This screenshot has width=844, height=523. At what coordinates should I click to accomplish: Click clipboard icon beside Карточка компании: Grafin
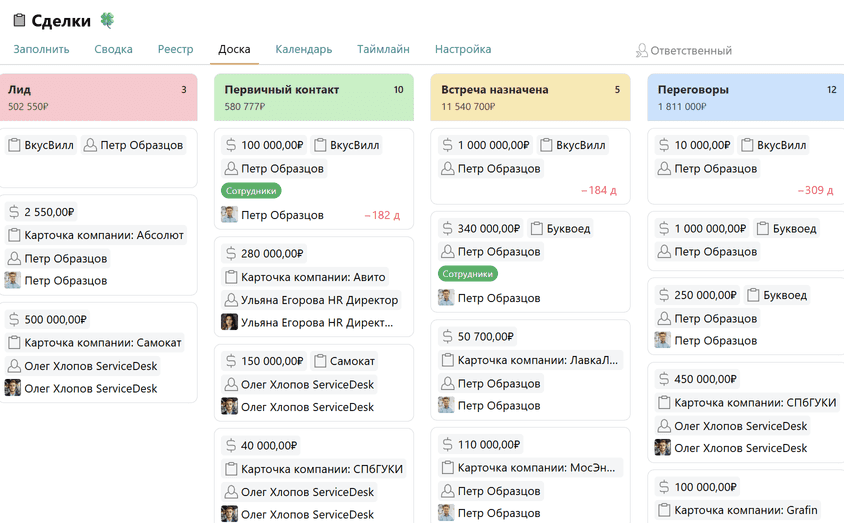(x=664, y=510)
